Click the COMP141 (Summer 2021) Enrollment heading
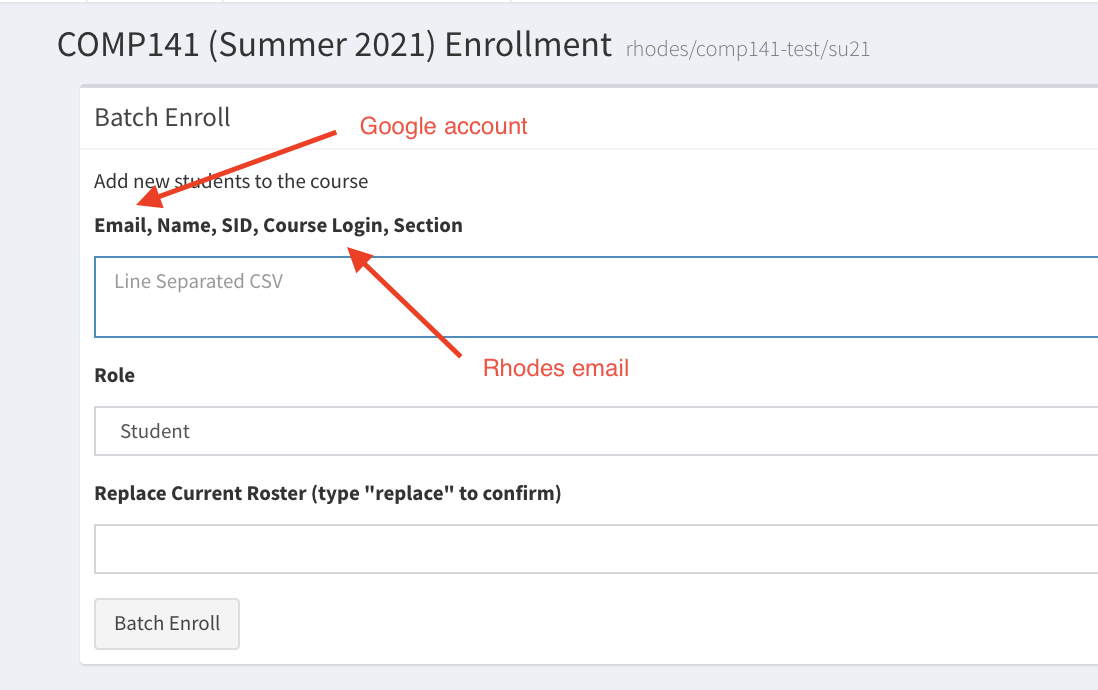The image size is (1098, 690). (x=334, y=45)
